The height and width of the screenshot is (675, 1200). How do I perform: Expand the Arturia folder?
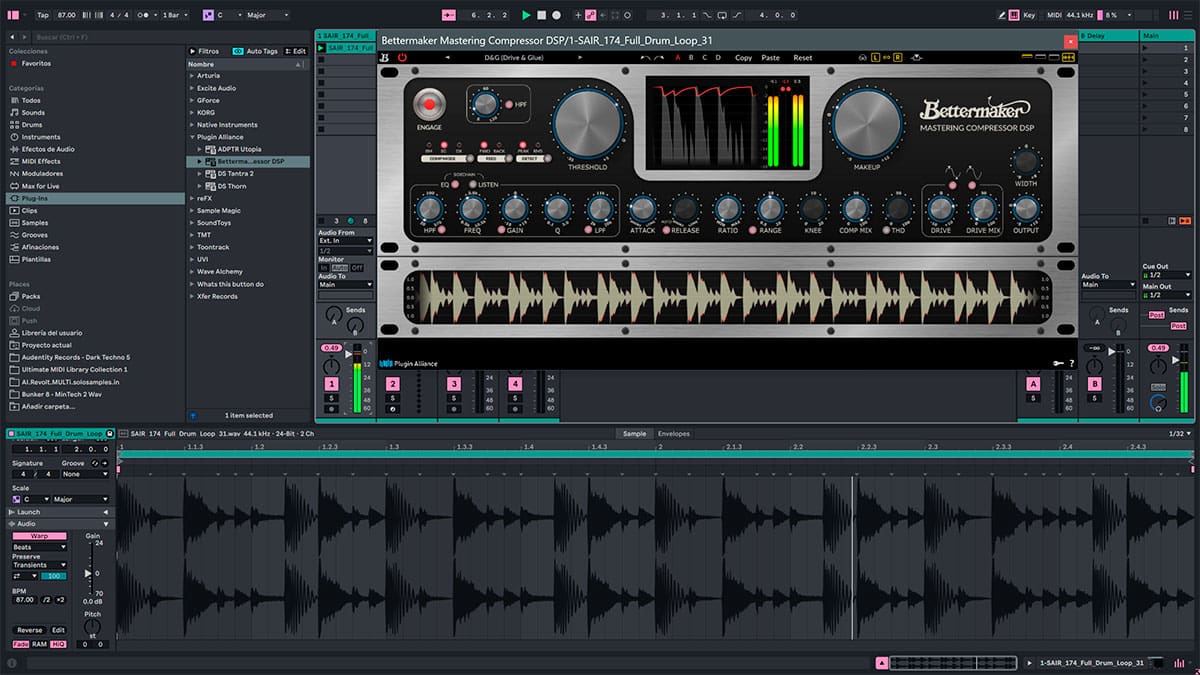point(192,75)
